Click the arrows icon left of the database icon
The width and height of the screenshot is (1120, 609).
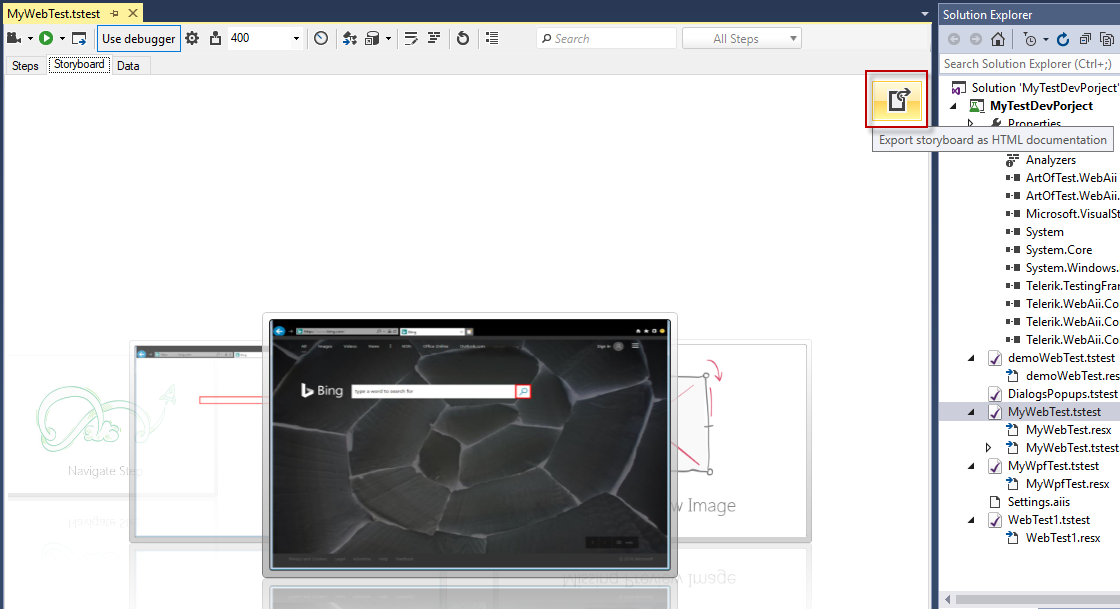click(x=349, y=39)
